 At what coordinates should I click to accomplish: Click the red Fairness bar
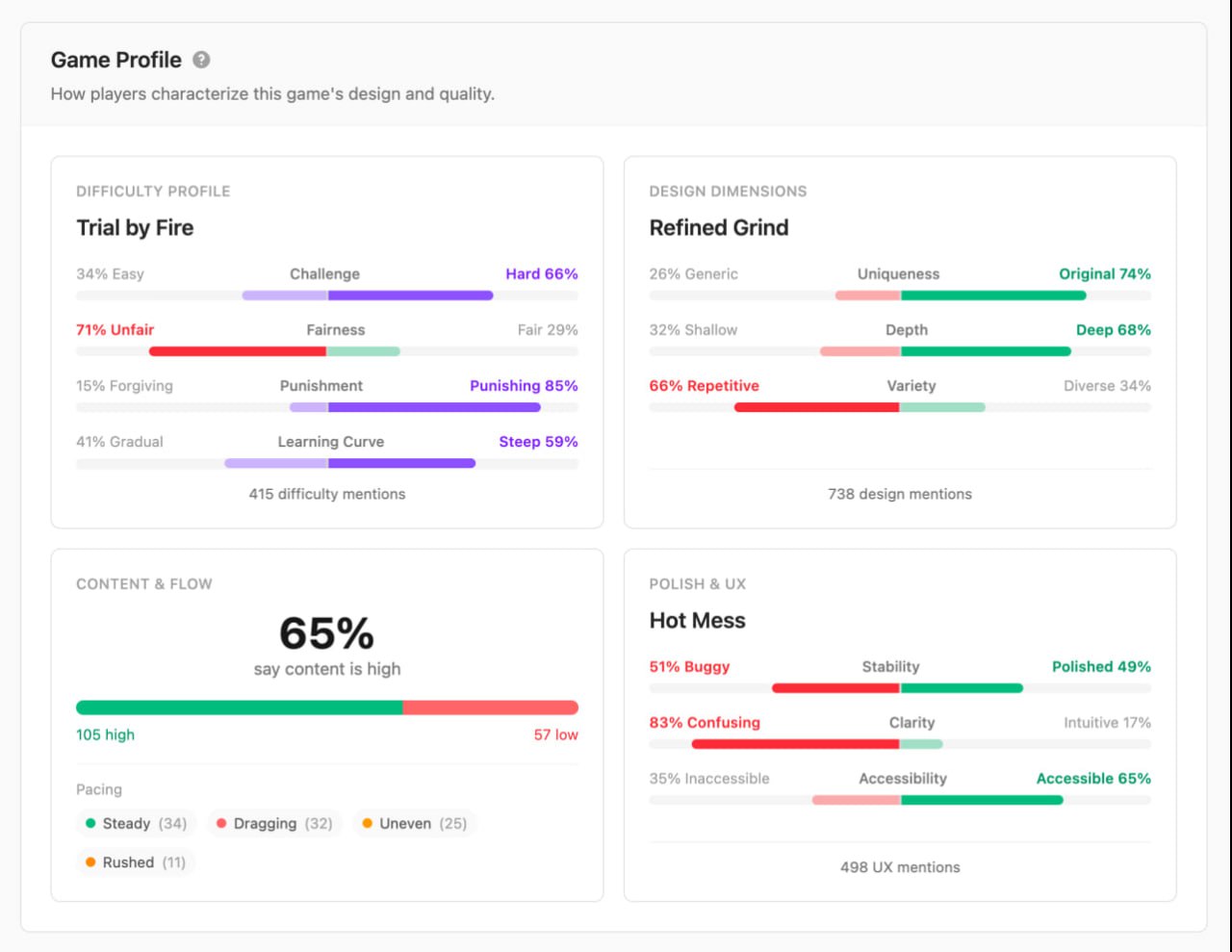[x=238, y=351]
